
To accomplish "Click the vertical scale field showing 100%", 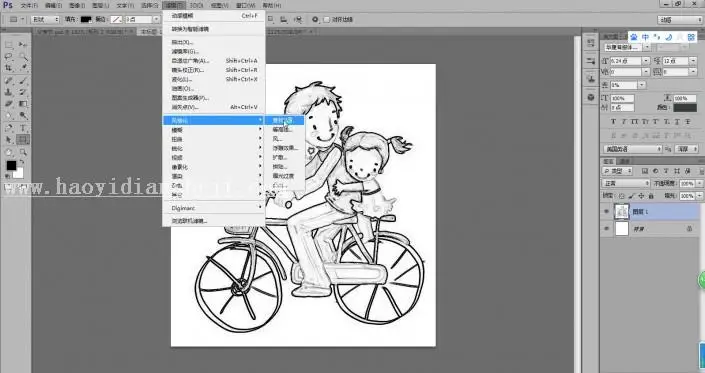I will (x=622, y=98).
